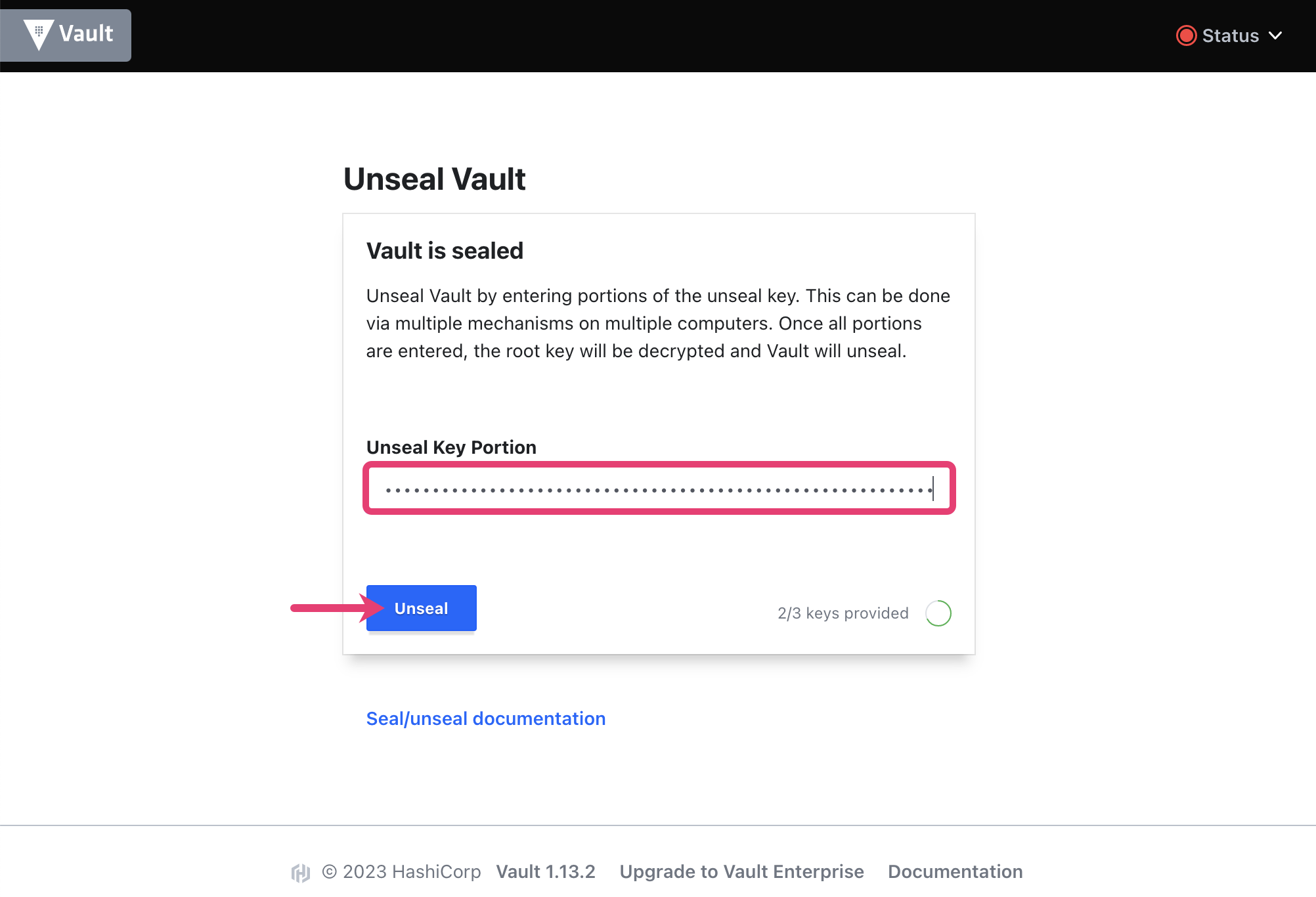Viewport: 1316px width, 897px height.
Task: Click the red Status indicator dot
Action: pos(1186,35)
